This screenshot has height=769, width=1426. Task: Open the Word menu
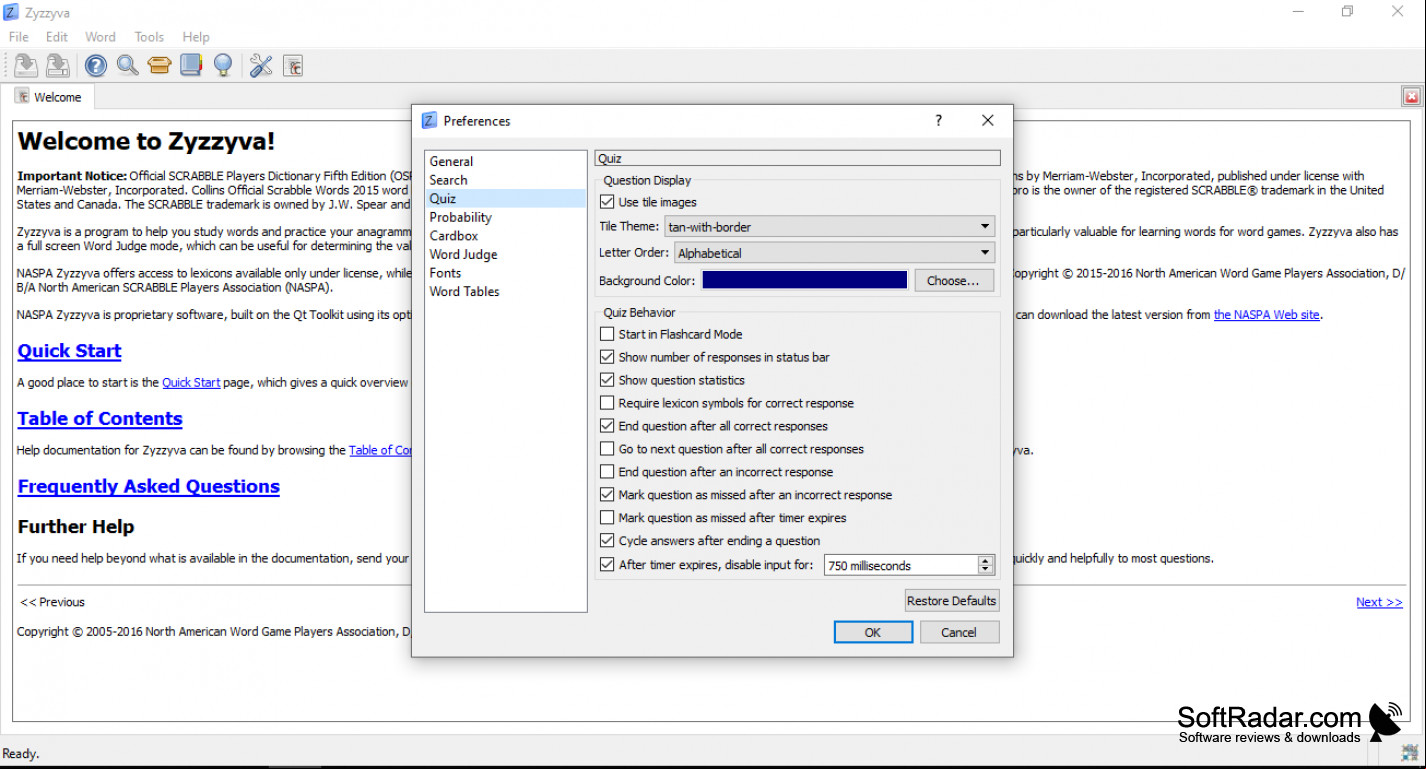[x=100, y=37]
